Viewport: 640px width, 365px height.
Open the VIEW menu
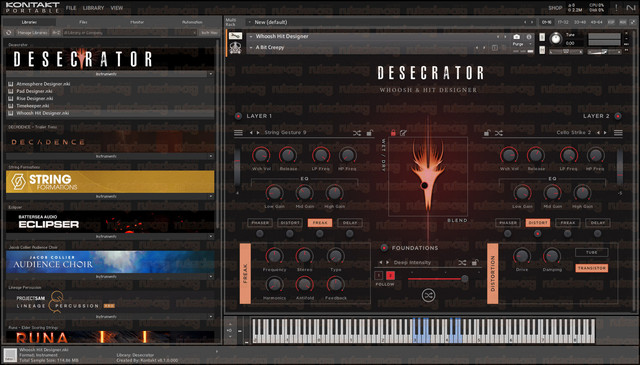[x=117, y=8]
